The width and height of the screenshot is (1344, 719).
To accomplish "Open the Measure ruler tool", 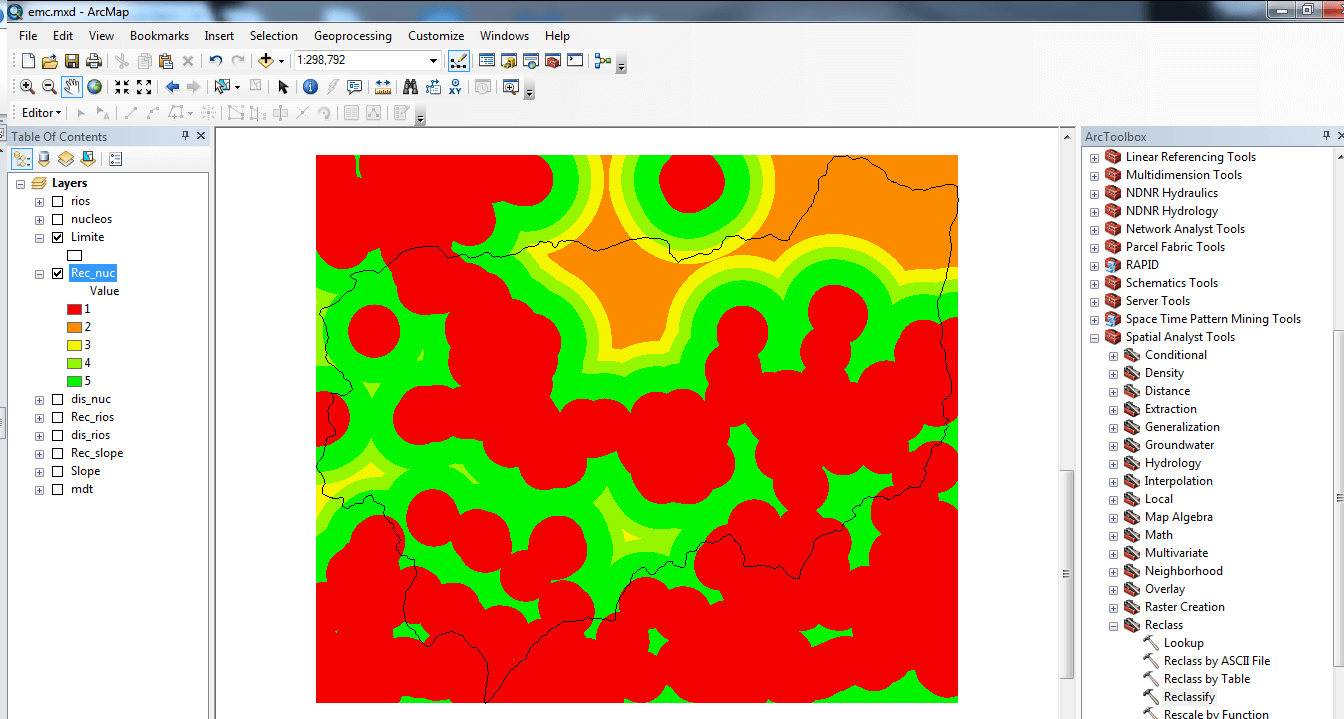I will 382,87.
